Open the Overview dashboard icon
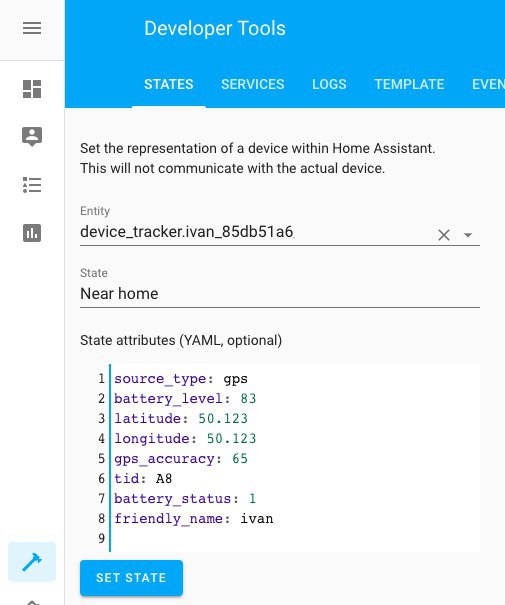 tap(32, 89)
